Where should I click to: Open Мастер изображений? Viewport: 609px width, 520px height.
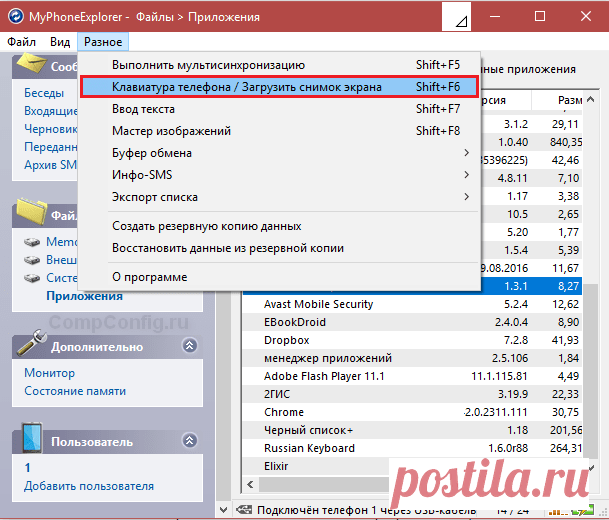[x=279, y=131]
